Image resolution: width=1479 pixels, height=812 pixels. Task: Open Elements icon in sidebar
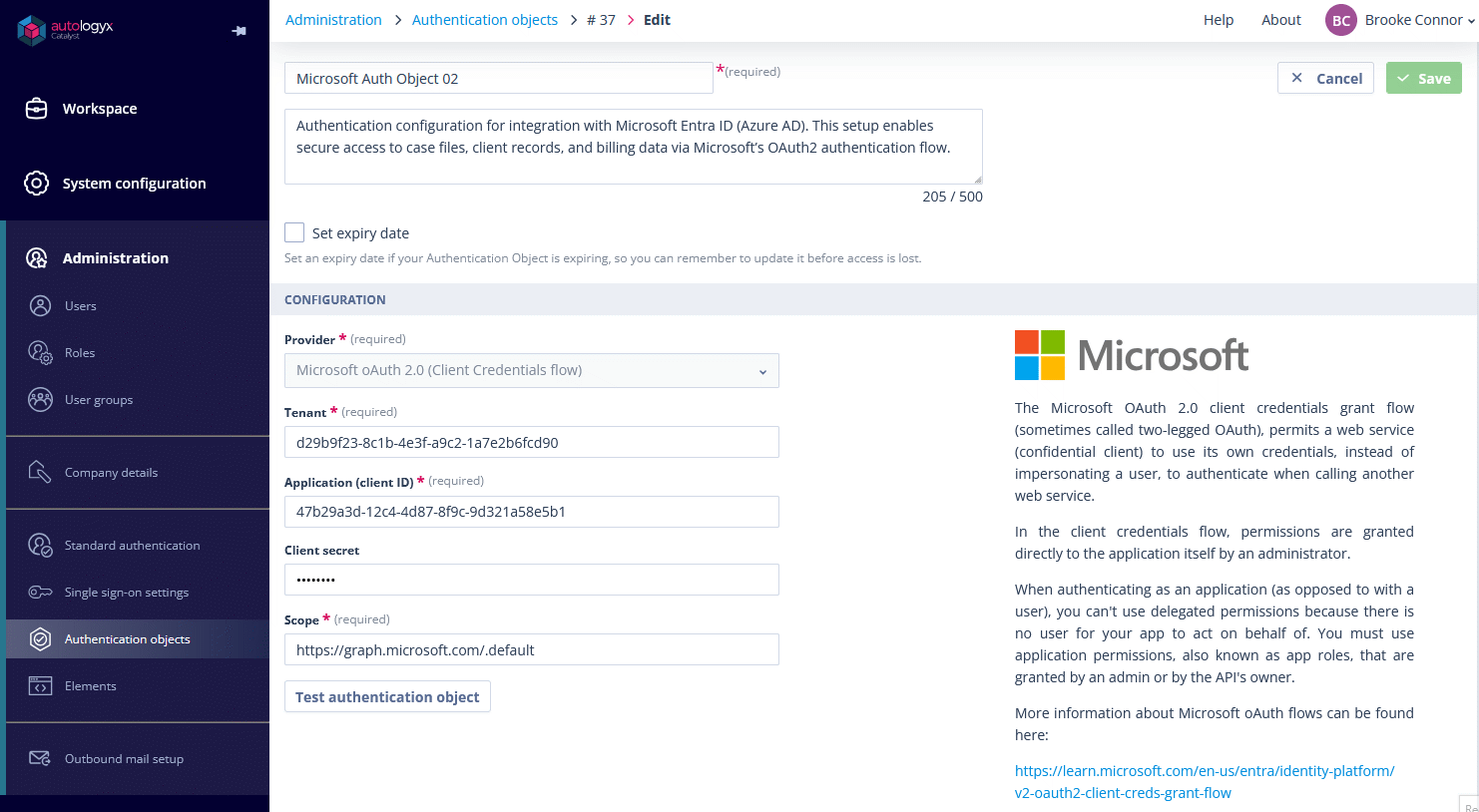(x=40, y=686)
